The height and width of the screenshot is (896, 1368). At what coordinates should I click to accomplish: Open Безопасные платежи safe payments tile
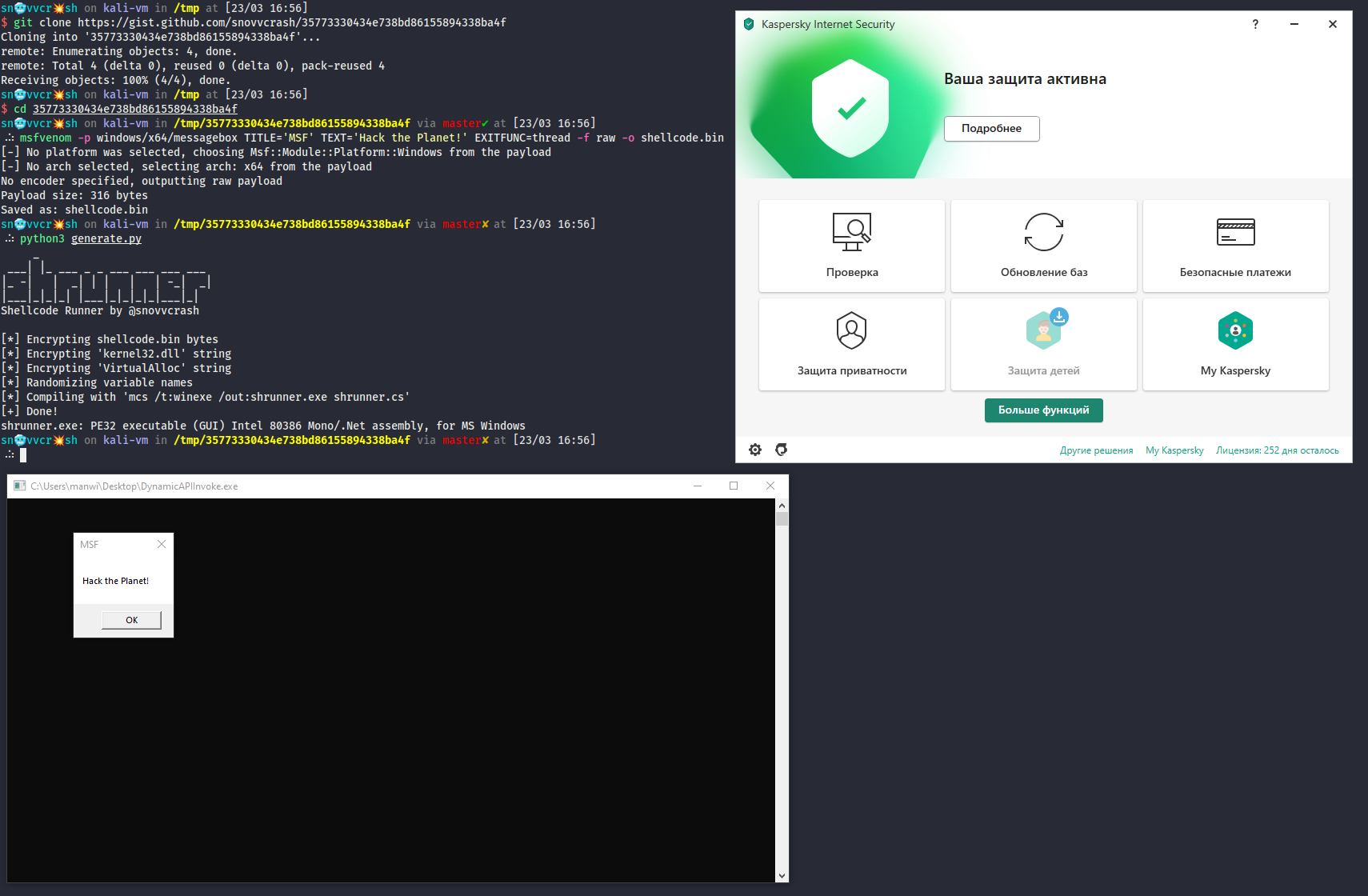click(x=1235, y=246)
